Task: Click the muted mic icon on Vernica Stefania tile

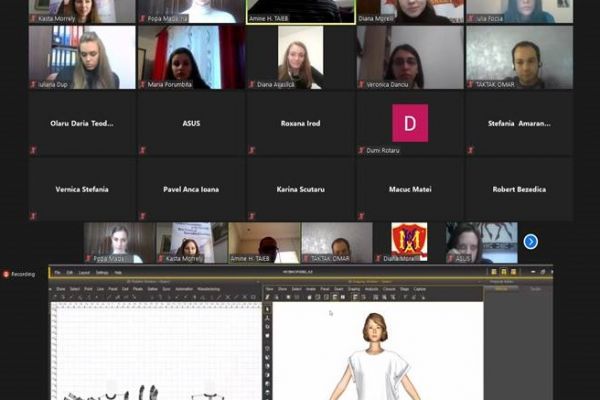Action: [x=33, y=214]
